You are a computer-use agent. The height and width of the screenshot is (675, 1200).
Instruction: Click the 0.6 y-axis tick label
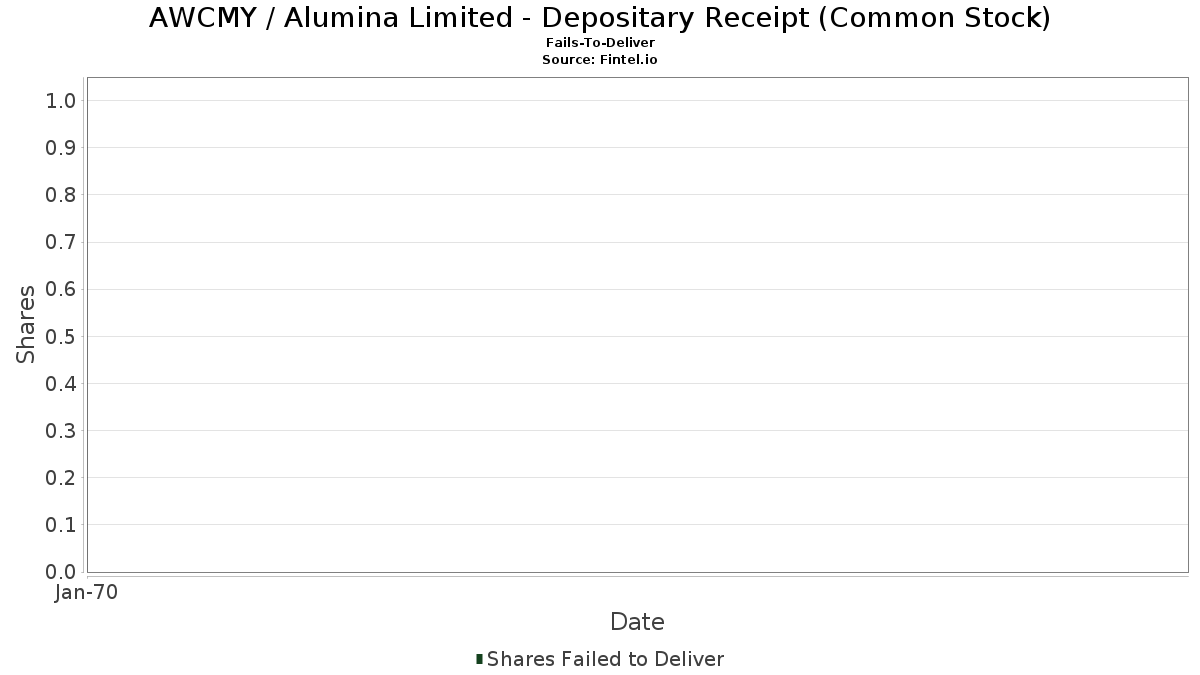click(x=61, y=289)
